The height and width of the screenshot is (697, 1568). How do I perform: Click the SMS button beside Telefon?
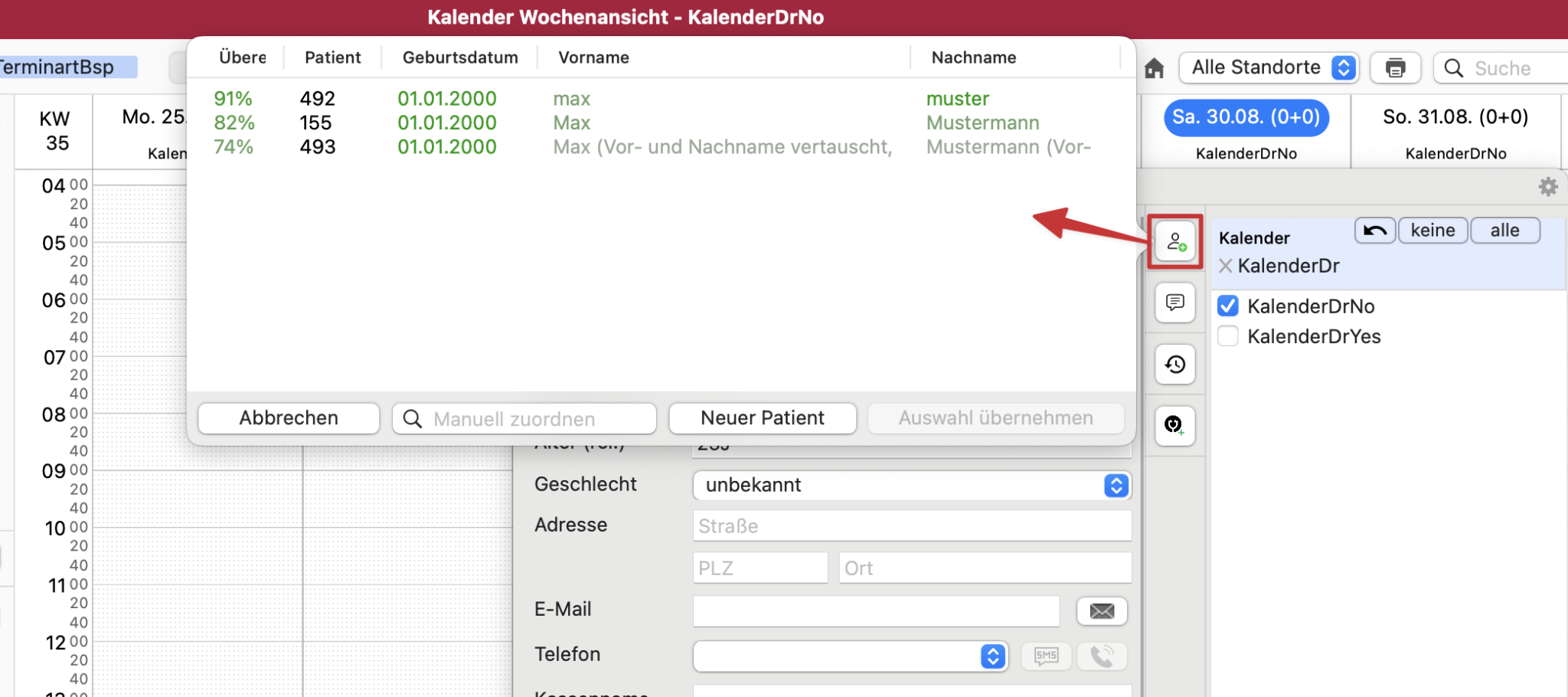1047,656
